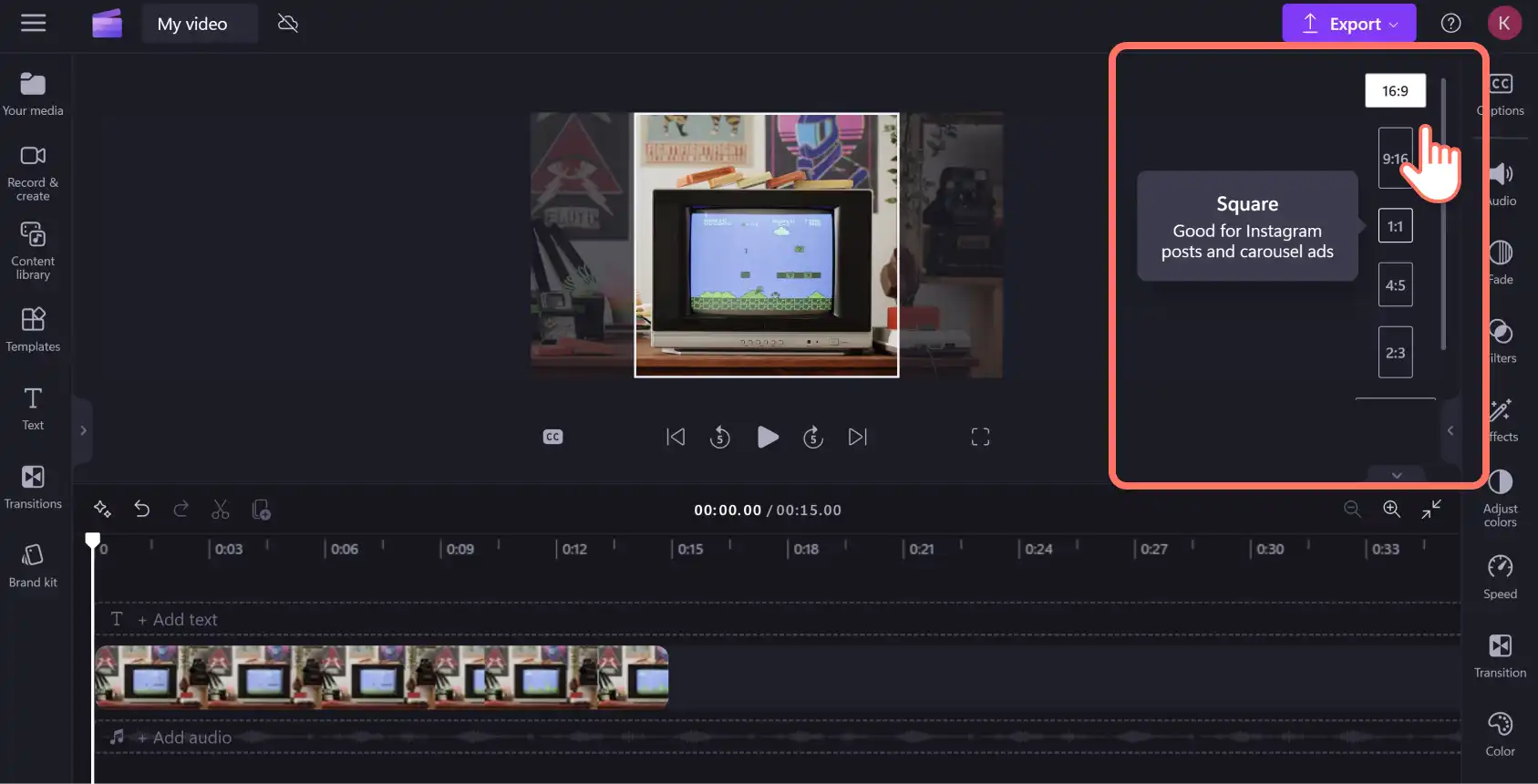The height and width of the screenshot is (784, 1538).
Task: Click the video preview canvas
Action: tap(767, 244)
